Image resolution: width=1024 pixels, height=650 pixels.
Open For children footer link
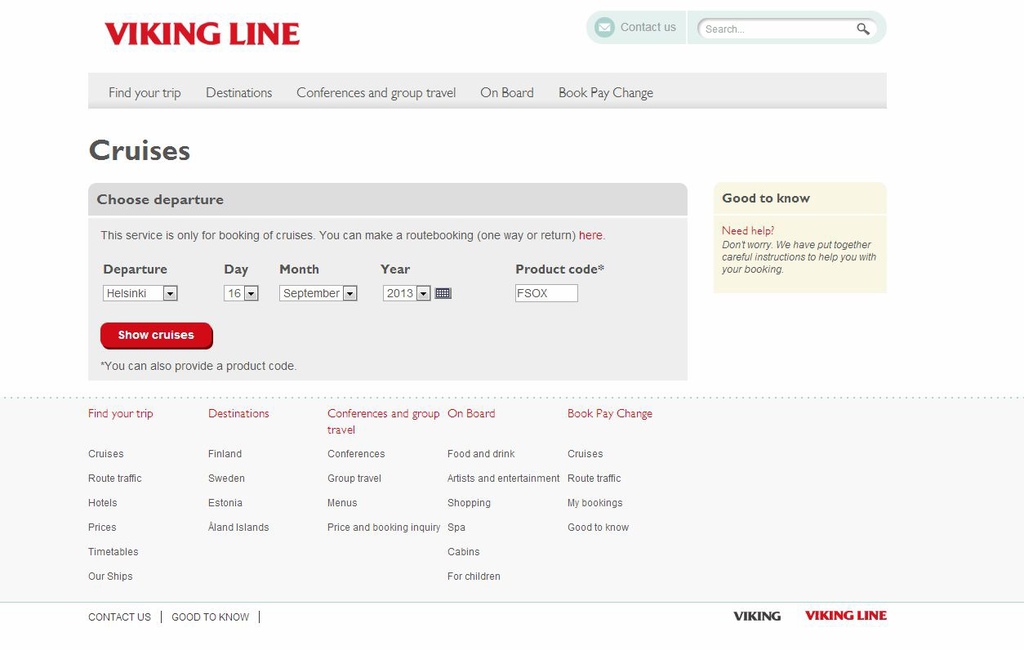point(473,576)
